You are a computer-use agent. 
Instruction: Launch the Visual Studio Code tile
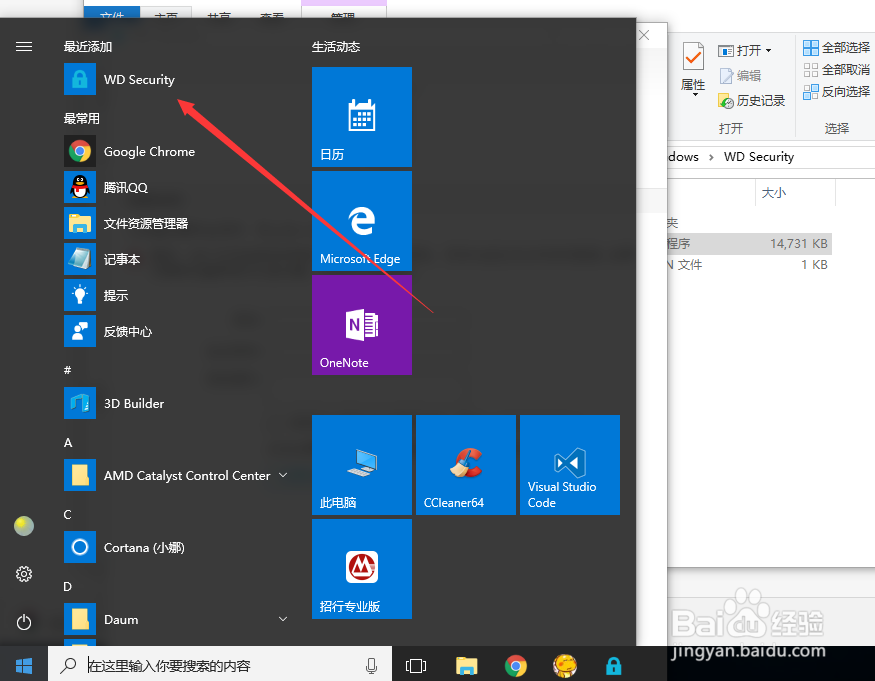[570, 464]
